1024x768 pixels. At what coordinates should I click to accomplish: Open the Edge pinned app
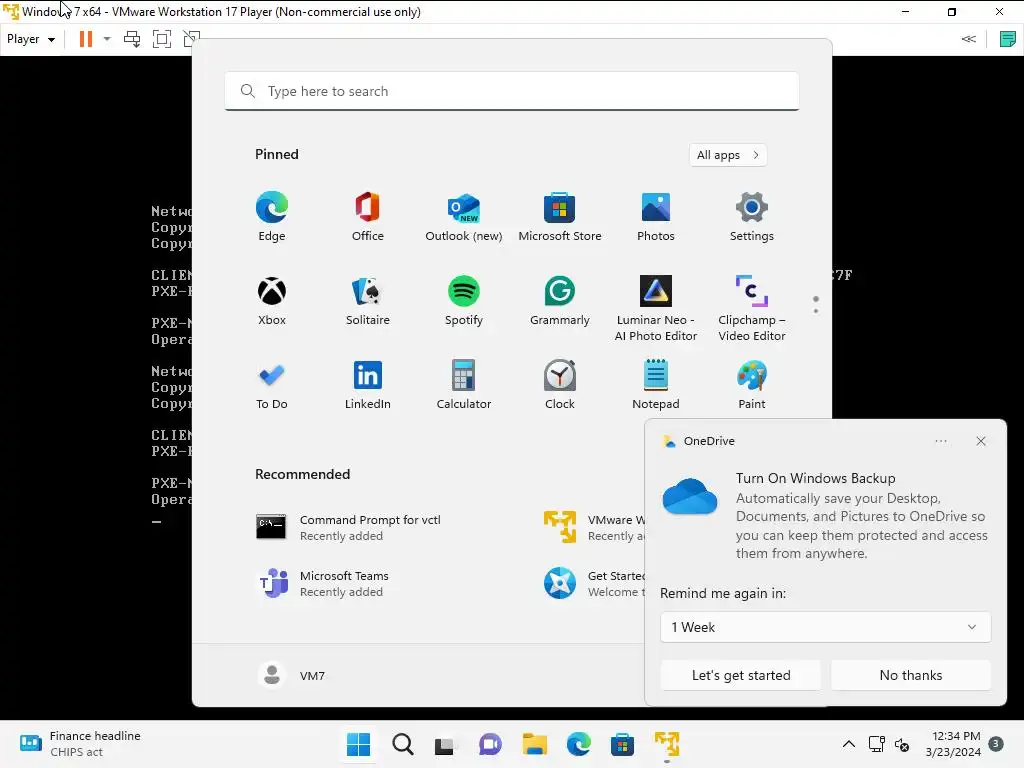tap(272, 217)
